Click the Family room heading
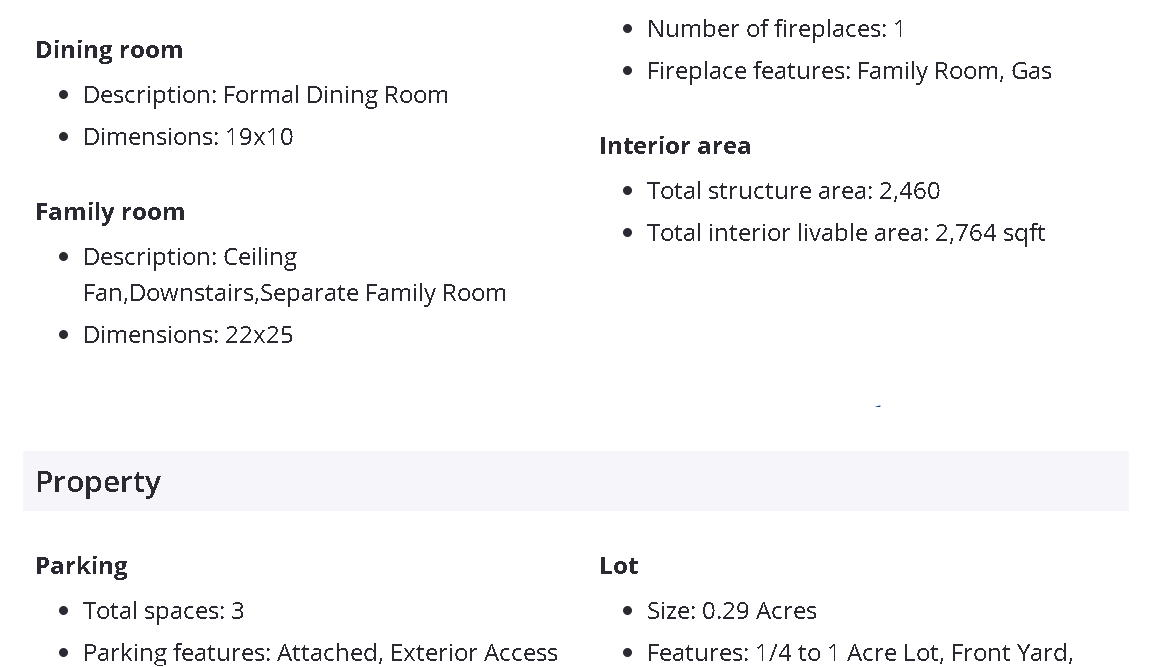Image resolution: width=1164 pixels, height=667 pixels. (110, 212)
